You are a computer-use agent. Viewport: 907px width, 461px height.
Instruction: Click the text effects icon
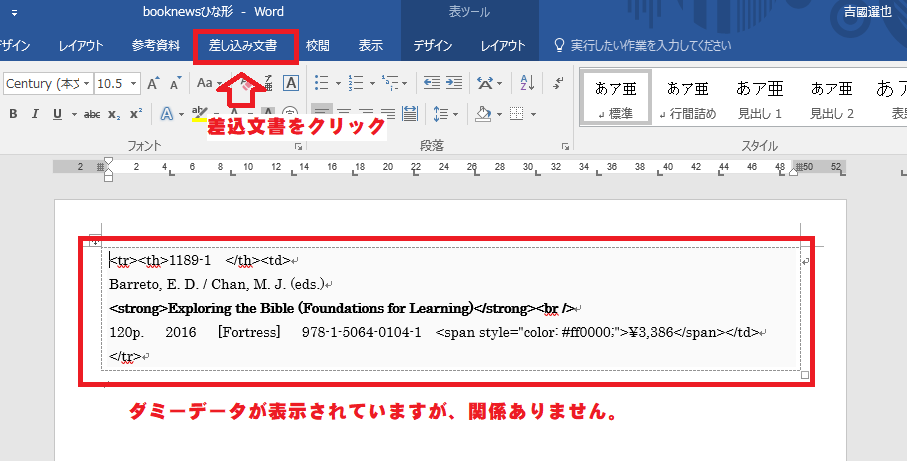point(167,113)
